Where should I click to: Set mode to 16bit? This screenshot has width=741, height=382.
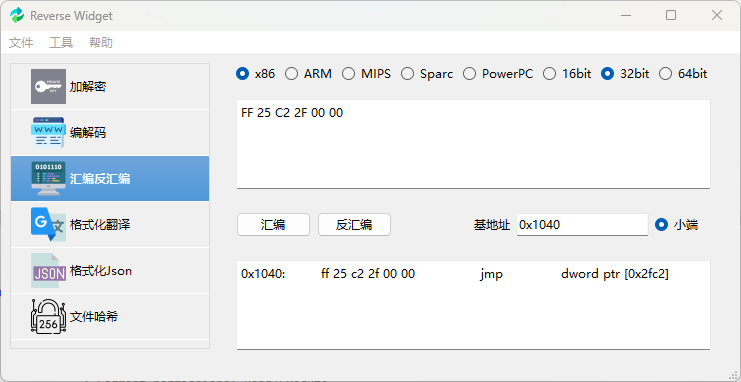coord(567,74)
